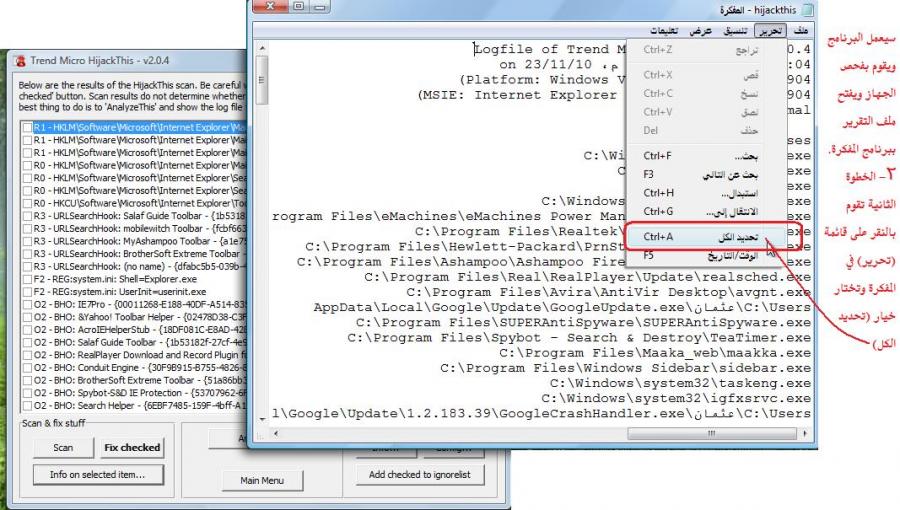Click the HijackThis app icon in title bar

point(18,59)
